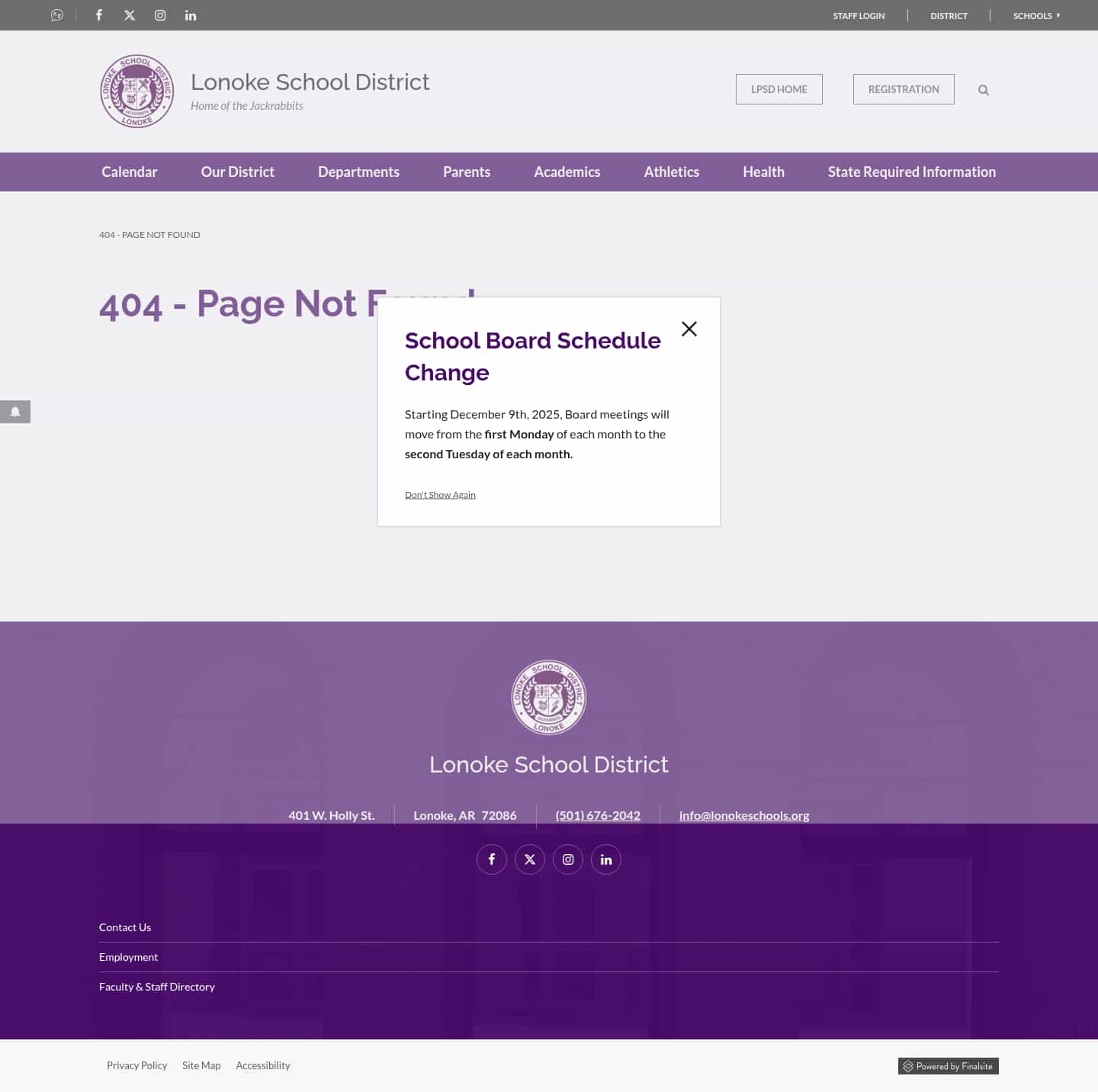Open the Departments menu
Image resolution: width=1098 pixels, height=1092 pixels.
click(x=358, y=172)
